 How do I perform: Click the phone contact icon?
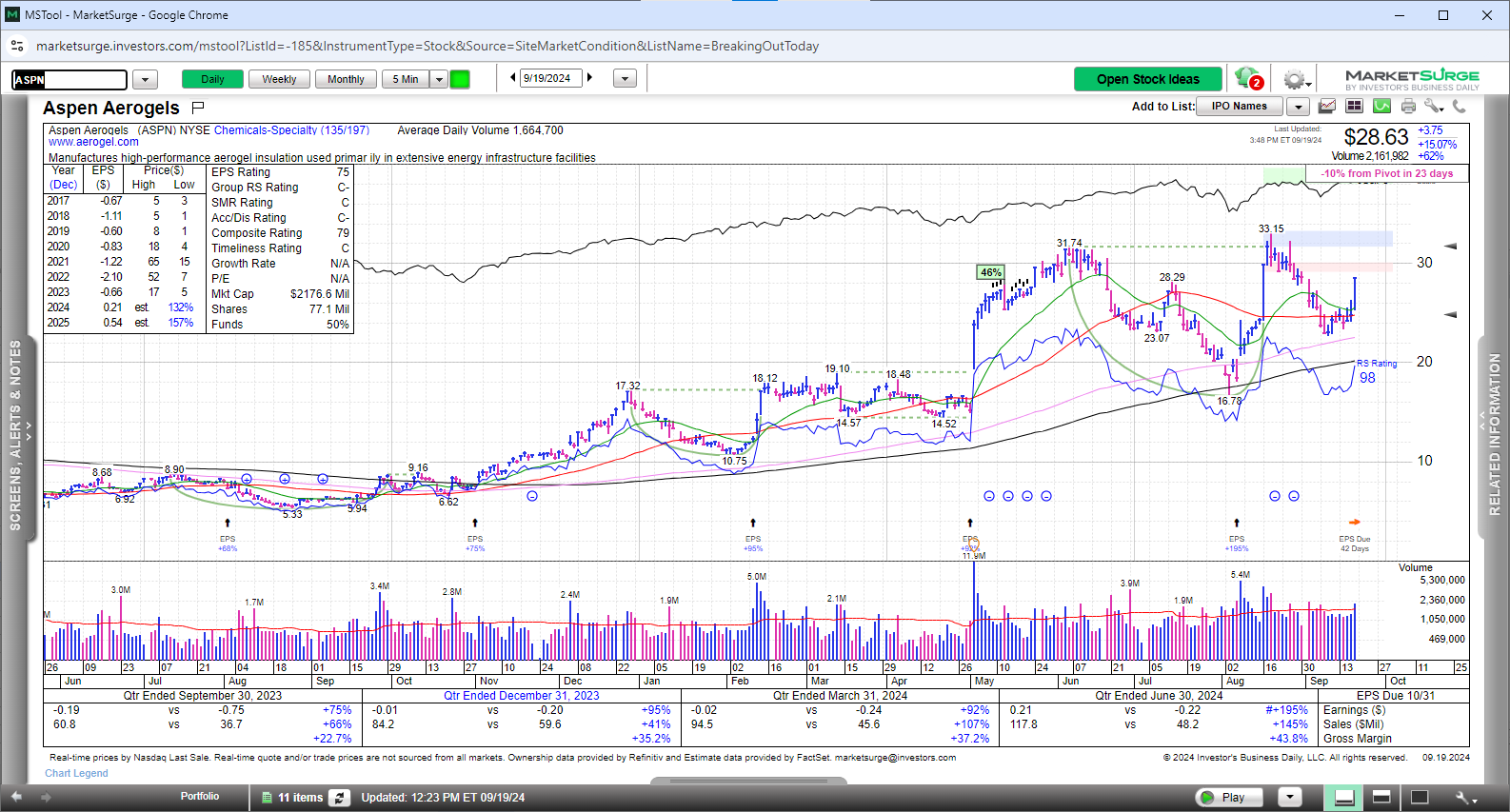[1459, 106]
